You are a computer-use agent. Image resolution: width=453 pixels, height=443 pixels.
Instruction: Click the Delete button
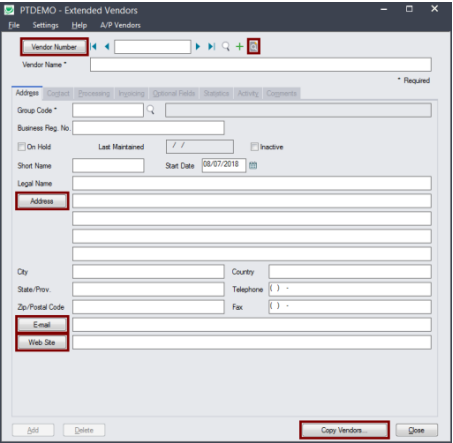point(84,430)
